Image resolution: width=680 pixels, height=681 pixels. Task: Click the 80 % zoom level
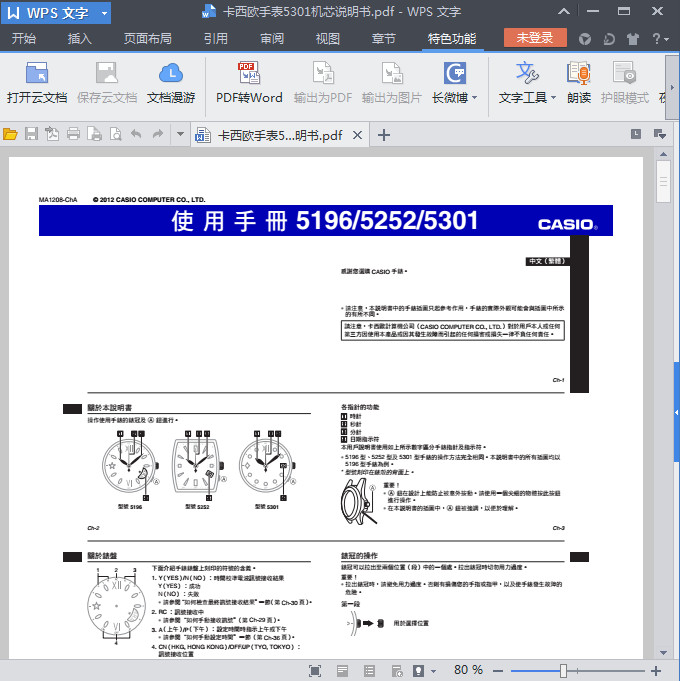pos(469,670)
